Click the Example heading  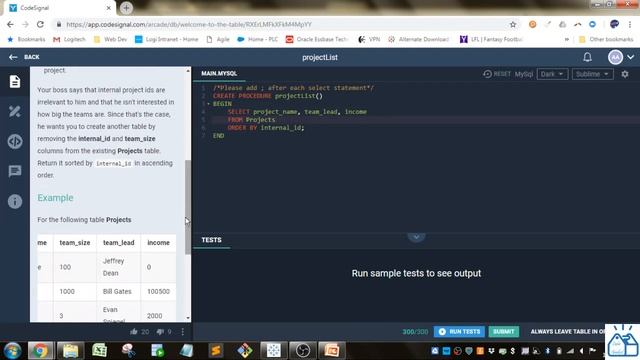tap(56, 198)
